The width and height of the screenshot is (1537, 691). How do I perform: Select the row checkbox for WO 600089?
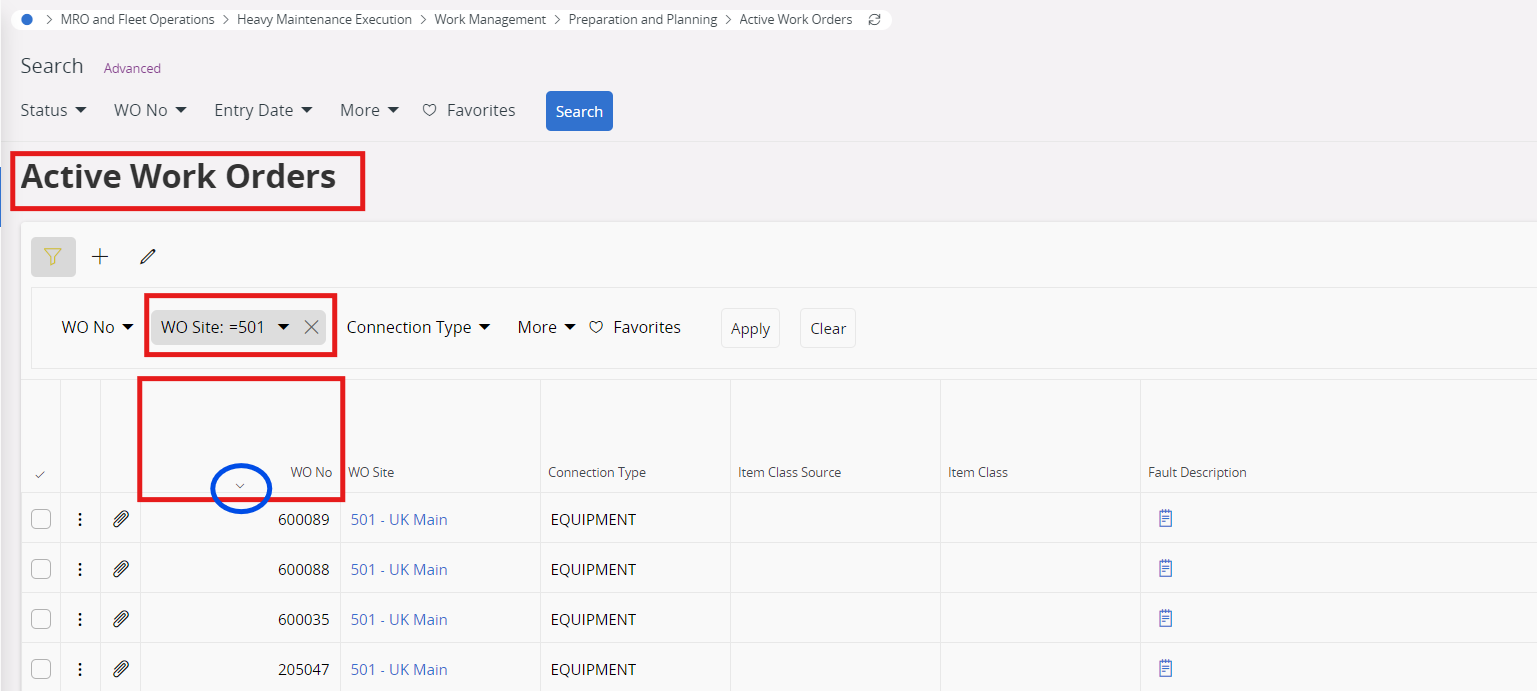(41, 519)
